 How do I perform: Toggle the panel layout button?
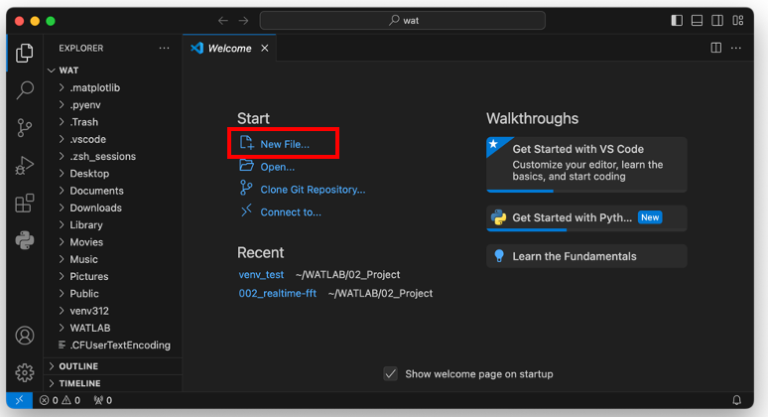click(x=697, y=20)
